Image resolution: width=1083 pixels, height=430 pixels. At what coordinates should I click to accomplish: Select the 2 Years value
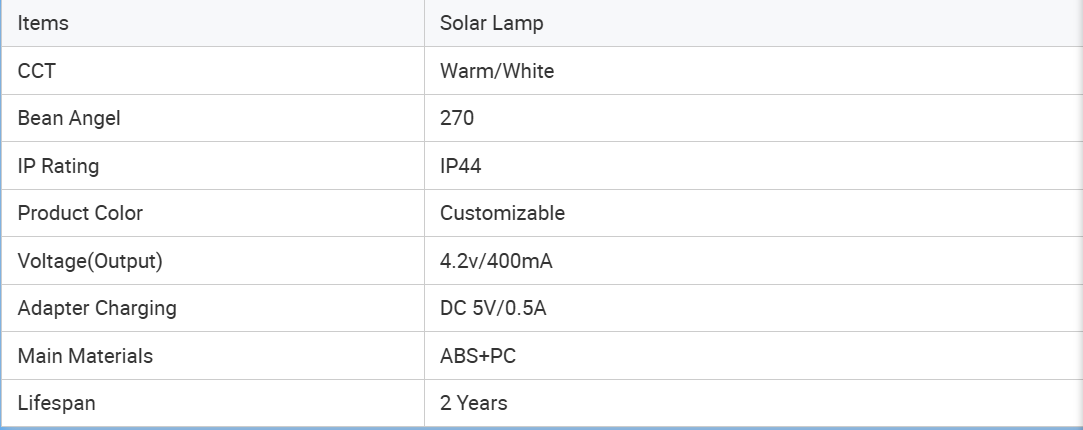pyautogui.click(x=474, y=402)
